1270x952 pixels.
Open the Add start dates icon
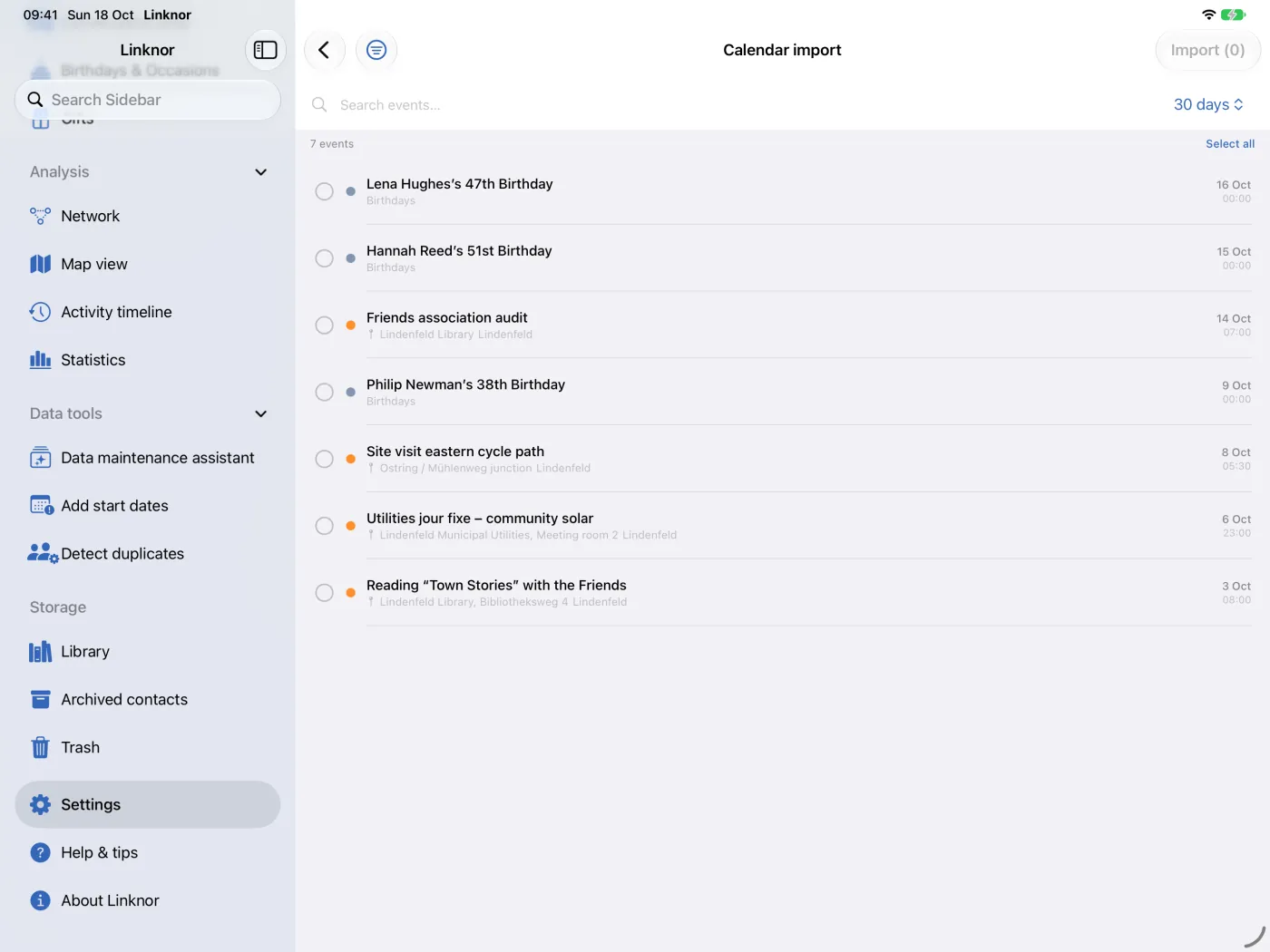tap(42, 505)
